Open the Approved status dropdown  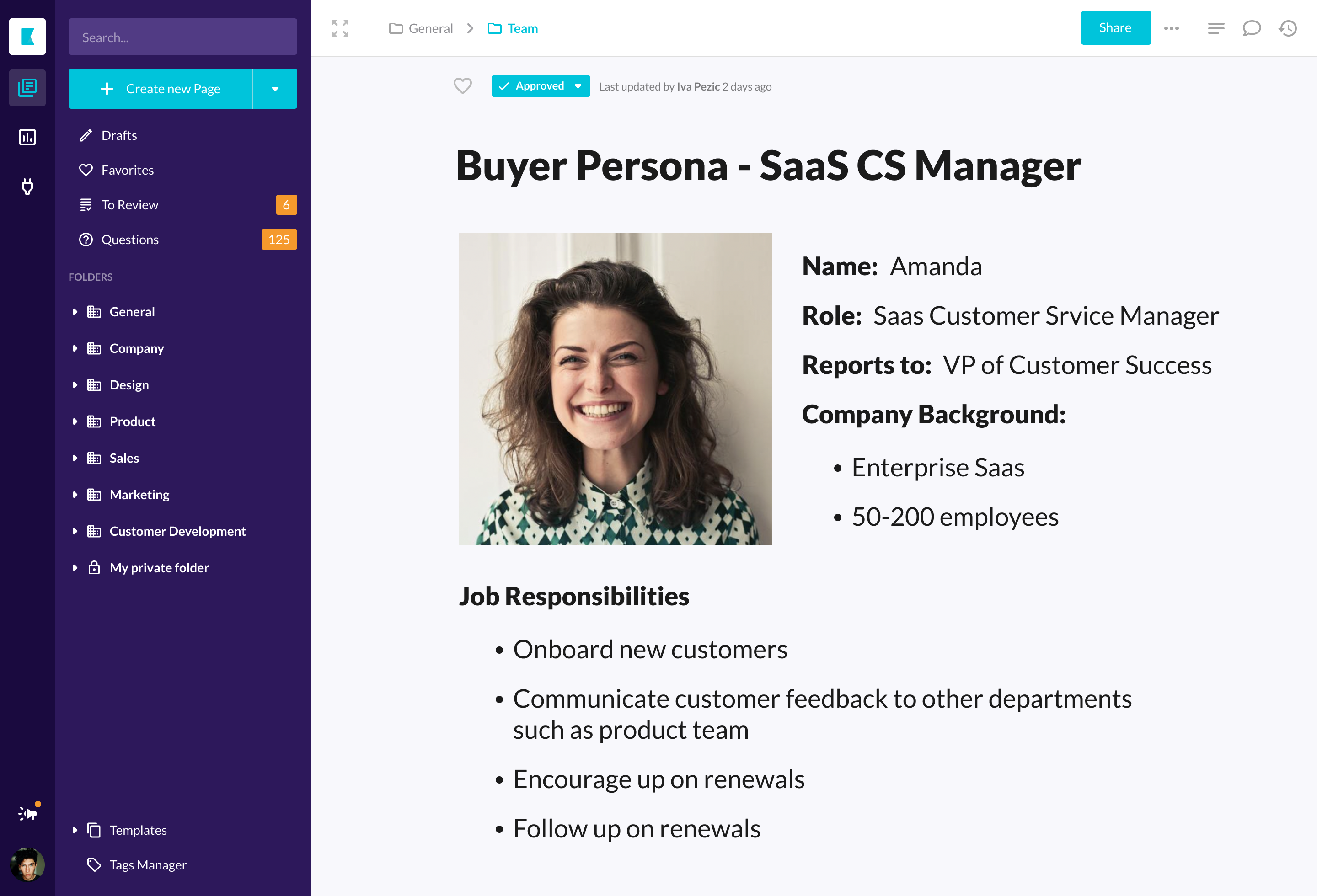[578, 86]
